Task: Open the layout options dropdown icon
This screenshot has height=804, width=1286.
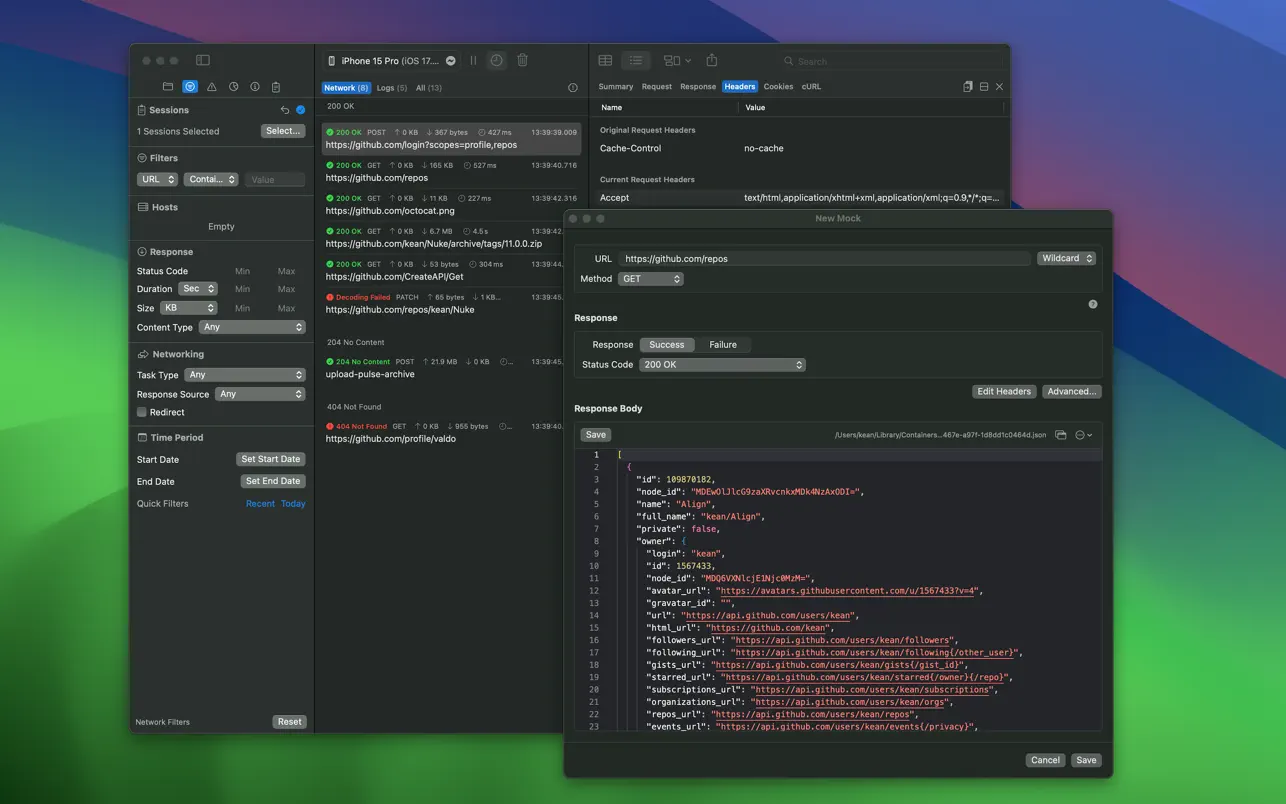Action: 677,60
